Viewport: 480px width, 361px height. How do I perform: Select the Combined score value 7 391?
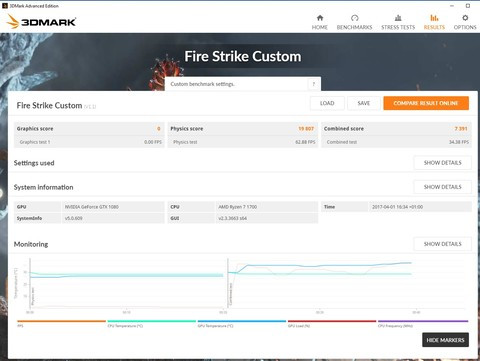(x=461, y=129)
